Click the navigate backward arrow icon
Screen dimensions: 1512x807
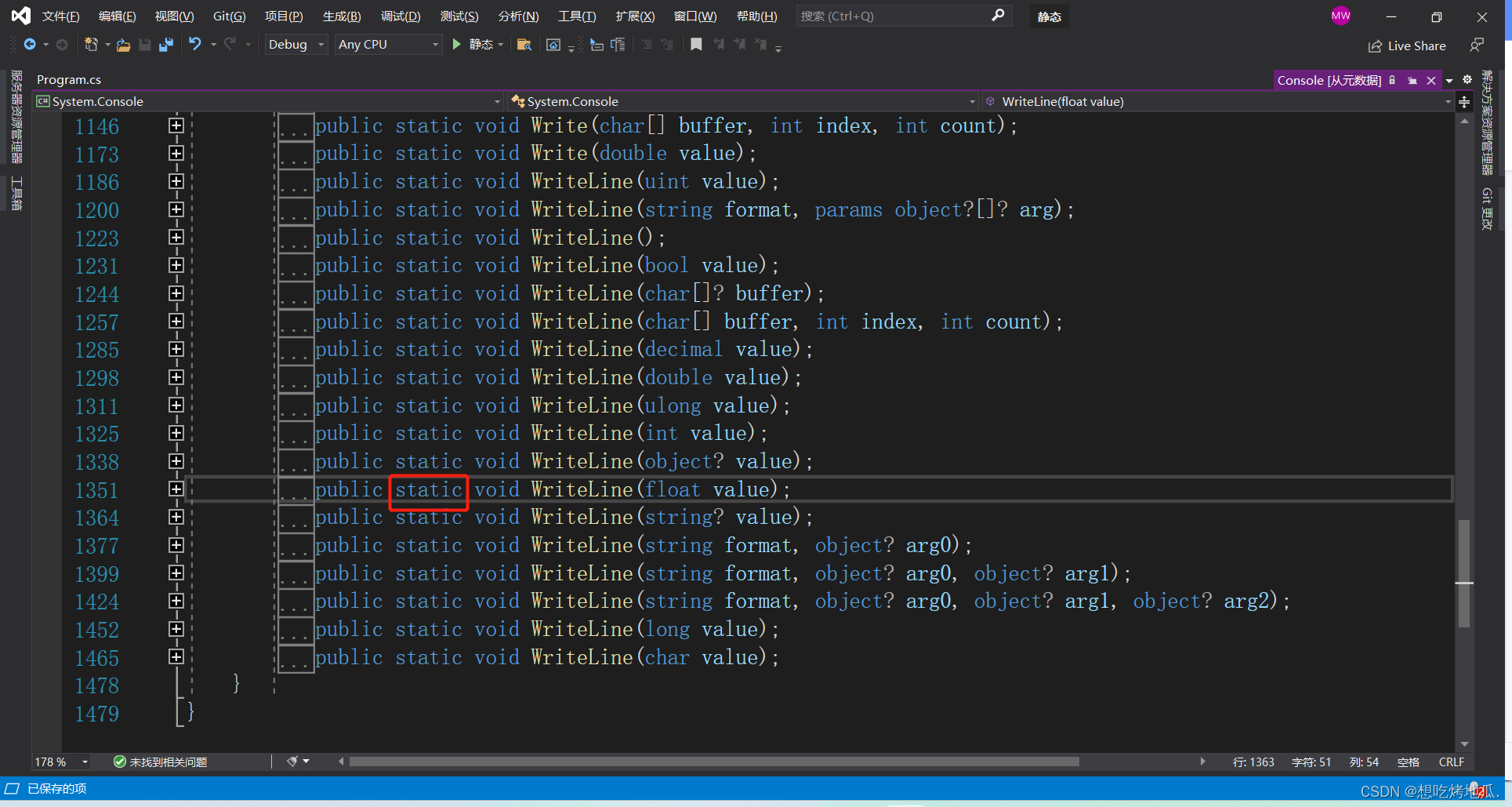point(30,45)
